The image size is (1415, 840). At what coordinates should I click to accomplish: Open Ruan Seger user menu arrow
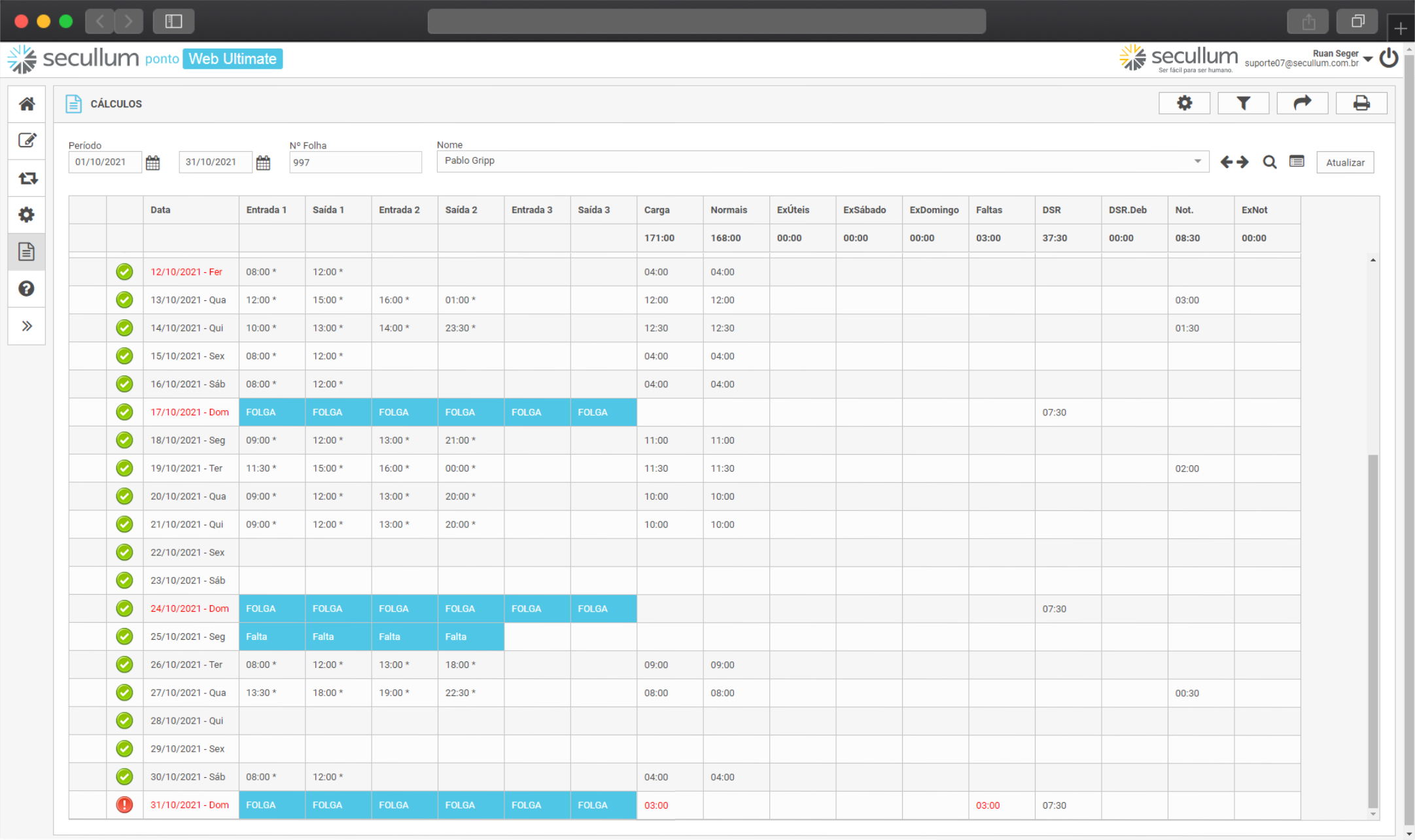1368,59
